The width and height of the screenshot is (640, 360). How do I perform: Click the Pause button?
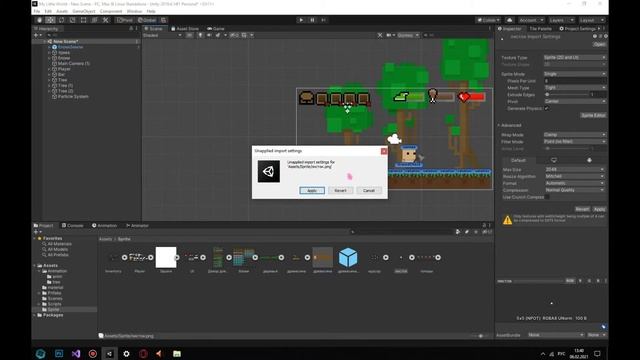coord(312,20)
